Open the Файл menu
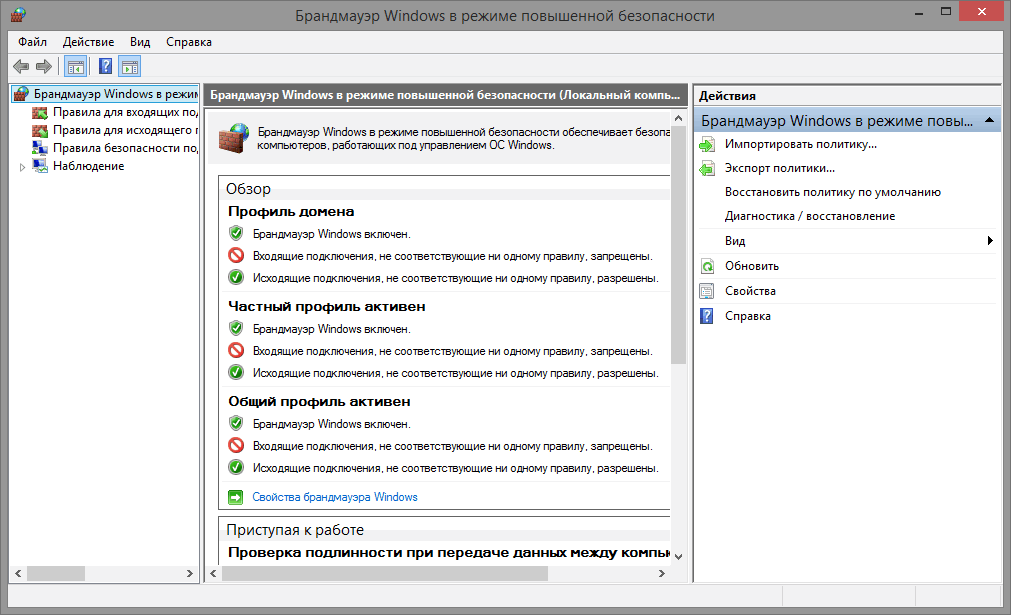 click(x=32, y=42)
